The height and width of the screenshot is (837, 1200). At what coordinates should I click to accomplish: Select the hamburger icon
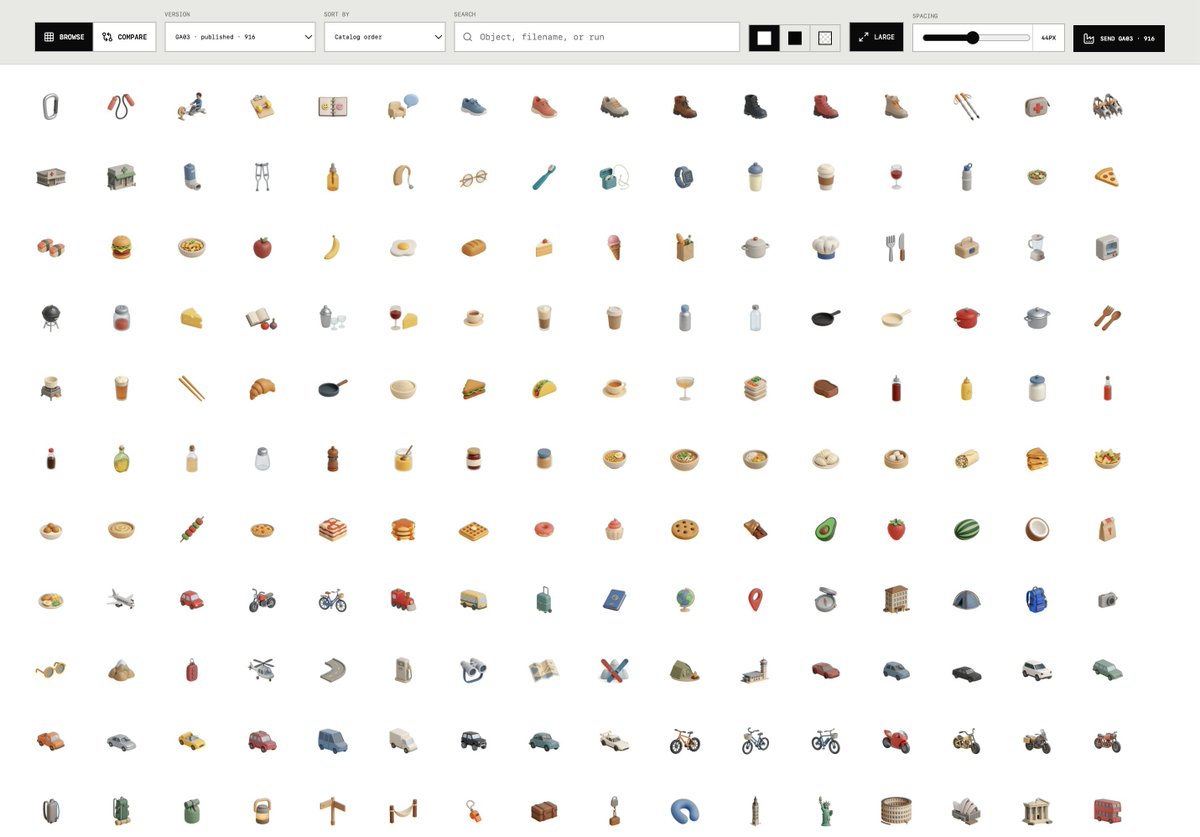point(121,247)
